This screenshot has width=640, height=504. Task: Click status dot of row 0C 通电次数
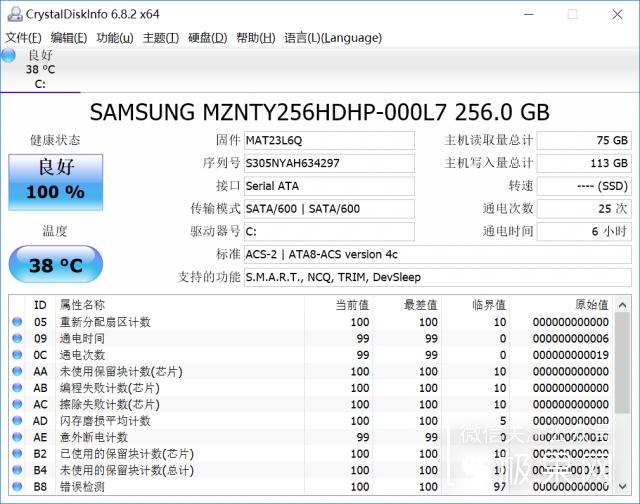point(17,355)
